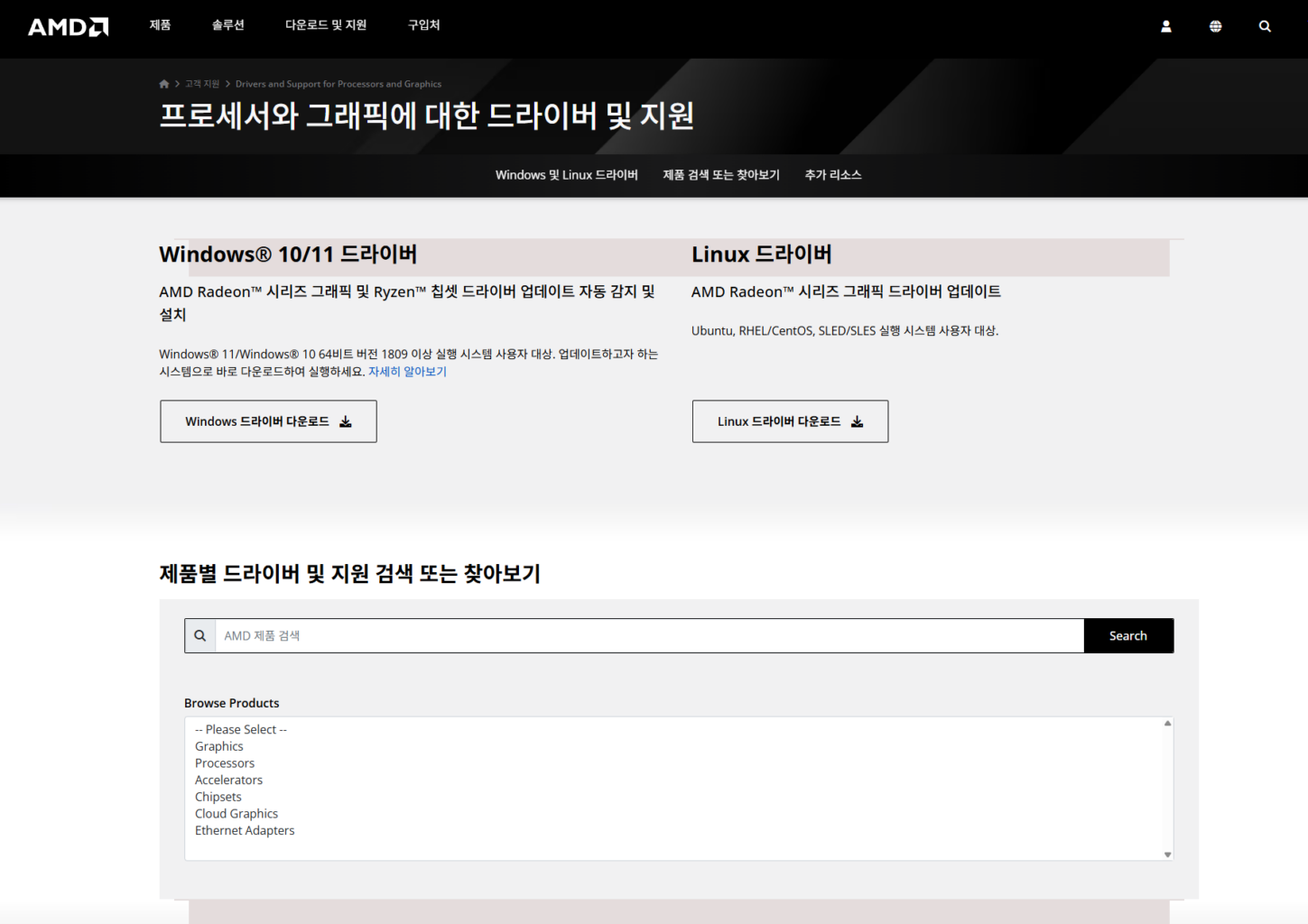Click the product list scrollbar down arrow
Screen dimensions: 1308x924
click(1167, 854)
